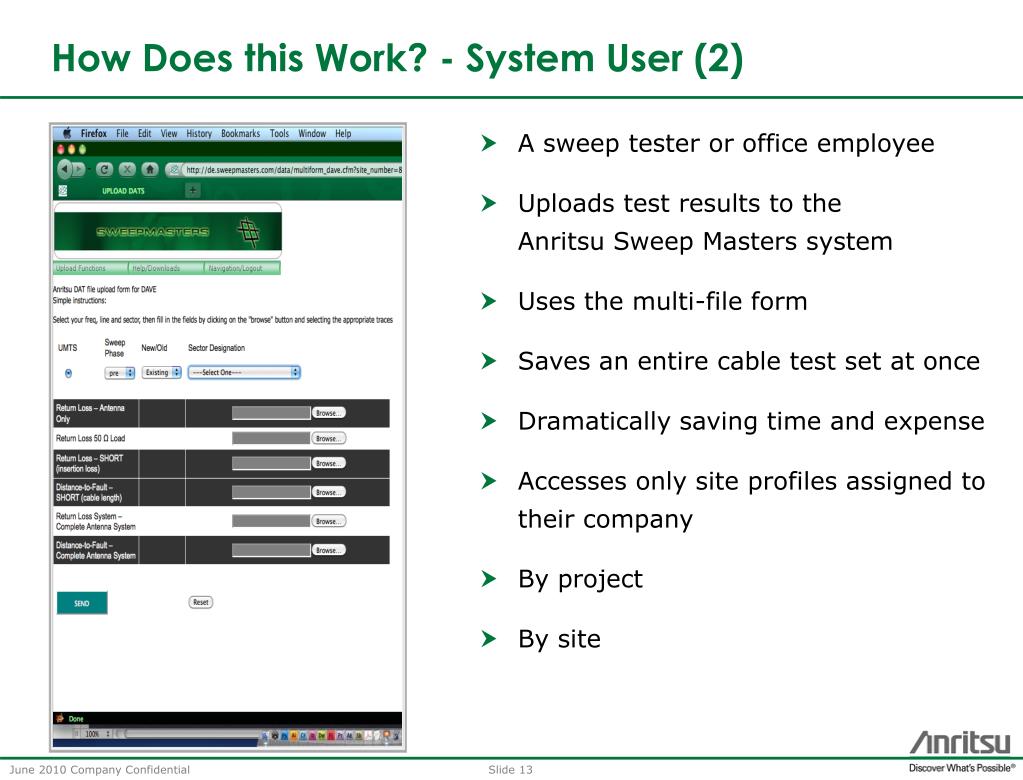Open the Tools menu
The width and height of the screenshot is (1023, 780).
tap(279, 133)
